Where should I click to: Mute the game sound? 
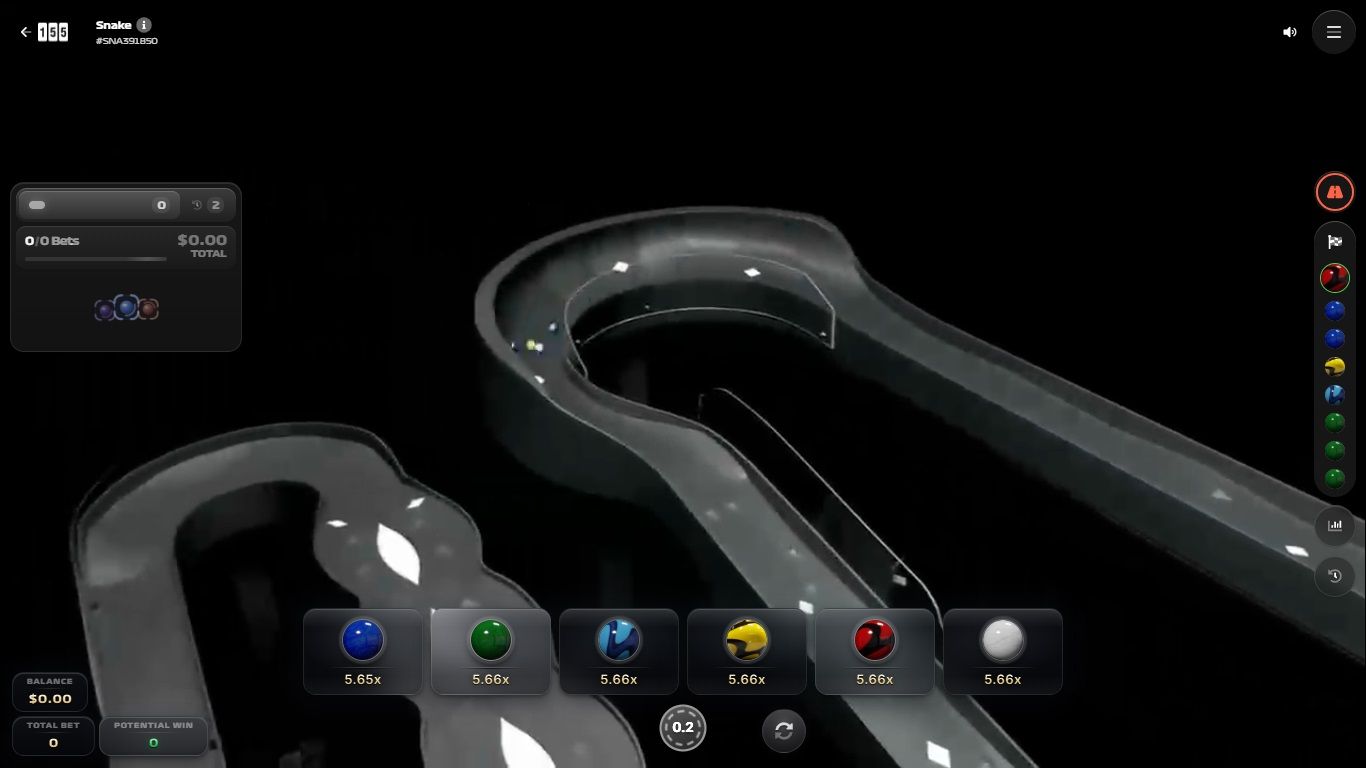(x=1290, y=32)
